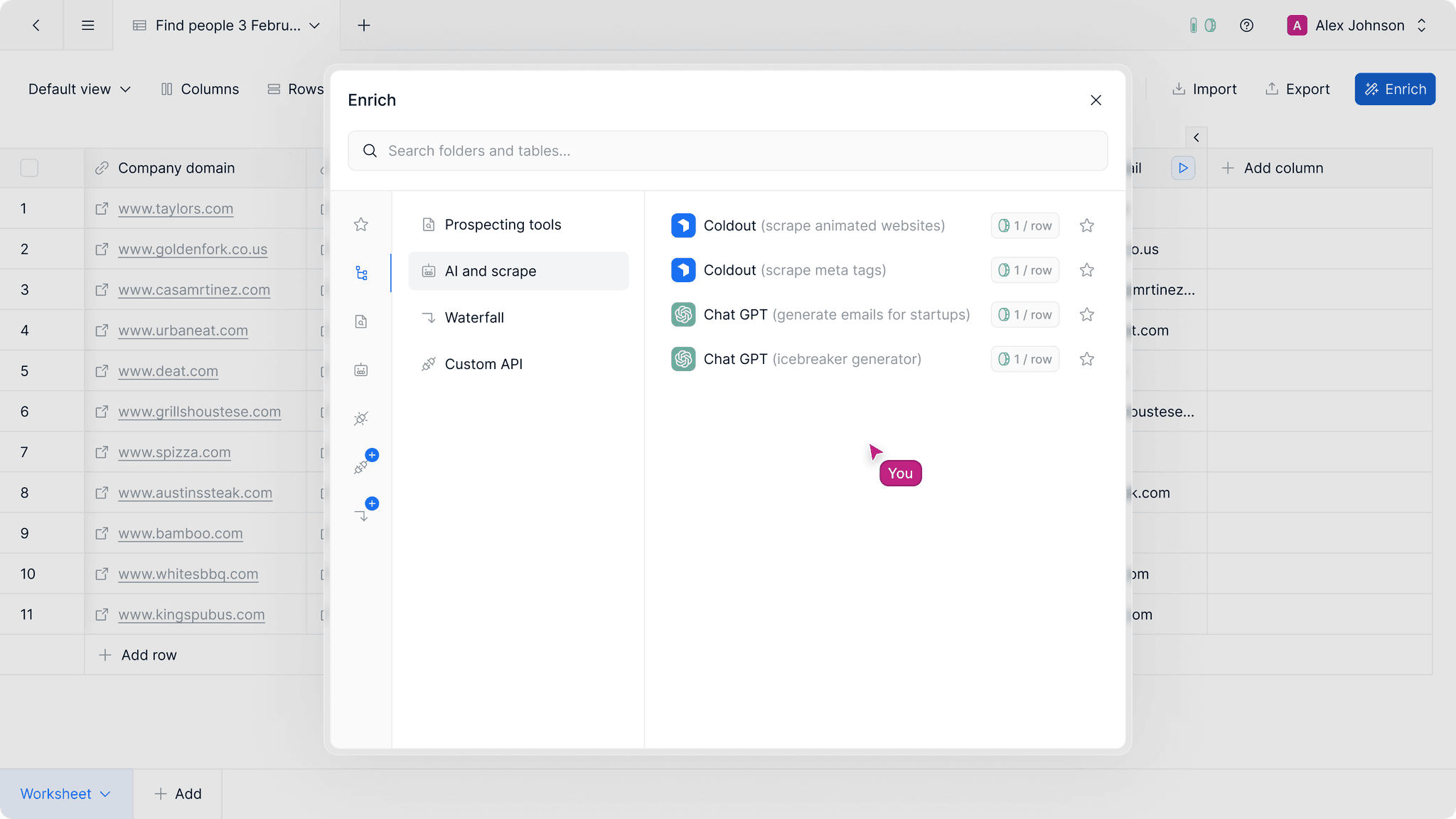Favorite Chat GPT generate emails for startups
This screenshot has height=819, width=1456.
[1086, 314]
